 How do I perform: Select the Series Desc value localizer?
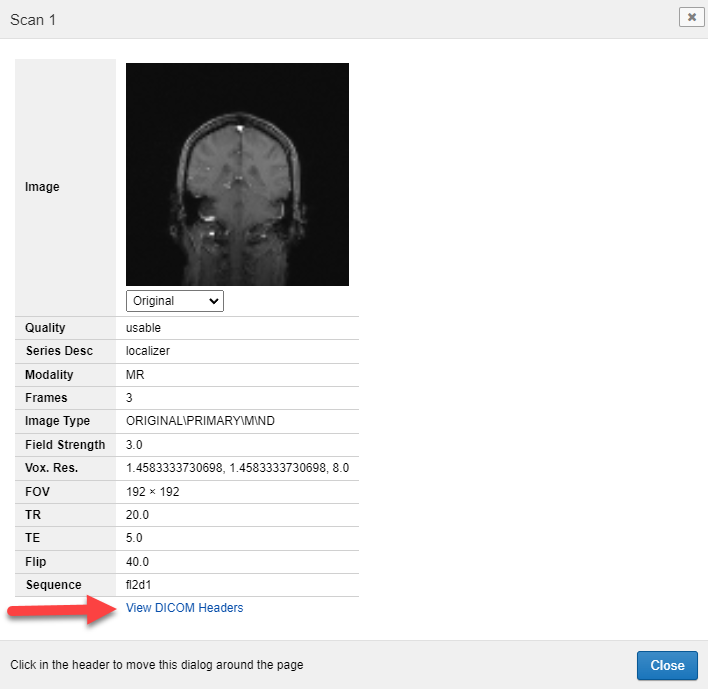click(148, 351)
